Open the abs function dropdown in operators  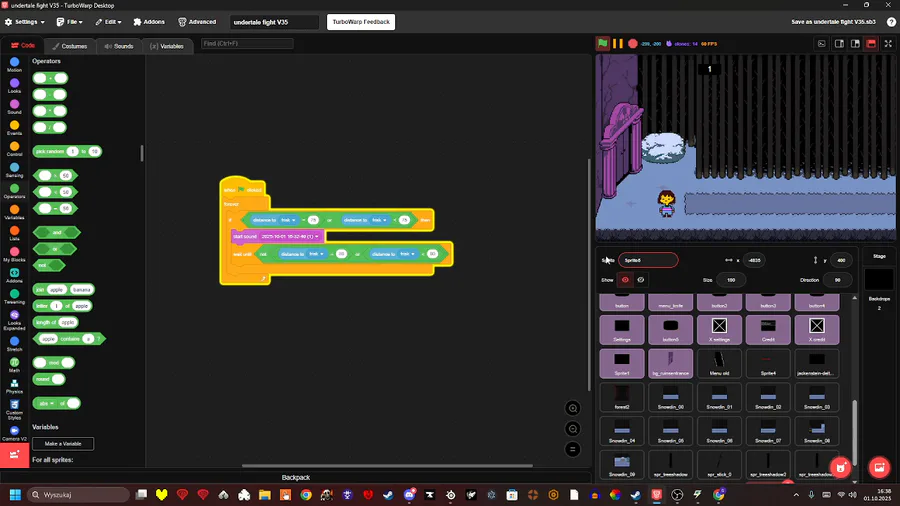pos(46,403)
